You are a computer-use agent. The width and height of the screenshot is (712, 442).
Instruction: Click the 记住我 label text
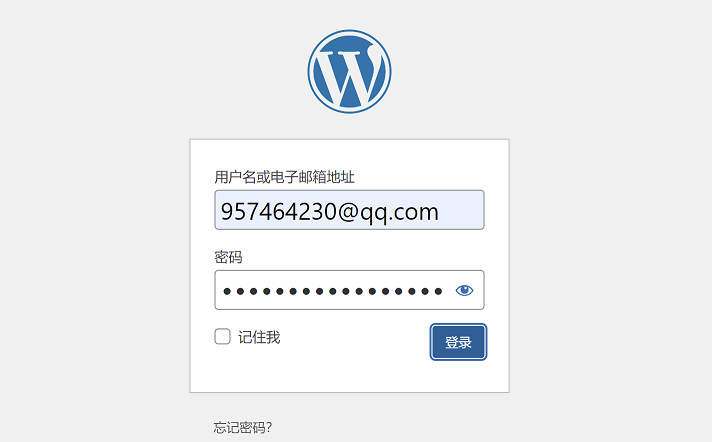pyautogui.click(x=259, y=337)
